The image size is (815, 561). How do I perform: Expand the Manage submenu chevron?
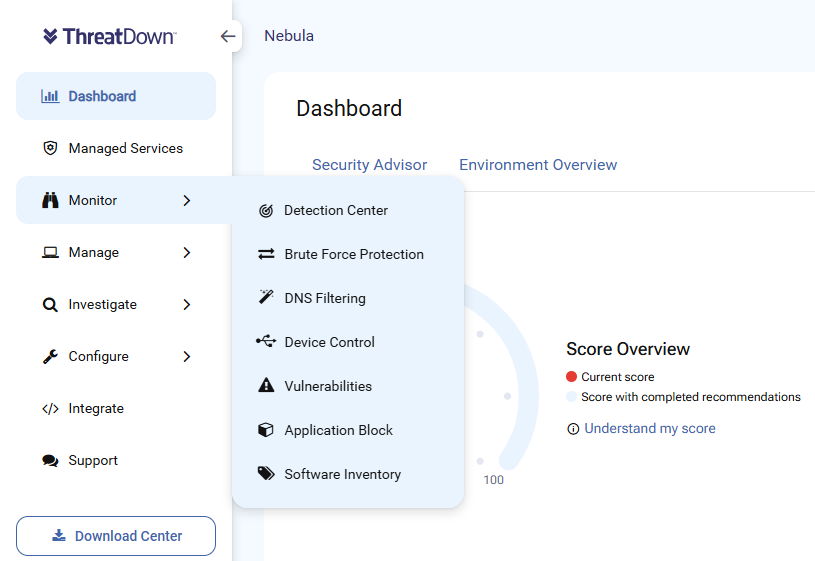[187, 253]
